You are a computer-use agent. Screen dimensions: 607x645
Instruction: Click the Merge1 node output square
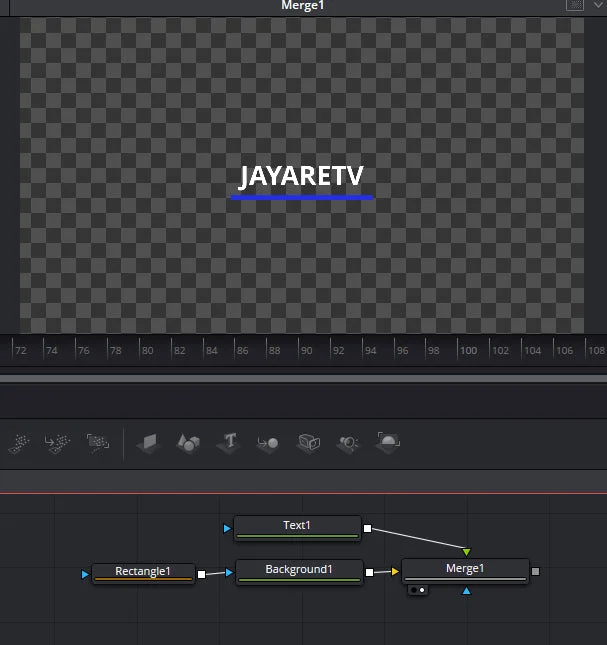pos(535,571)
